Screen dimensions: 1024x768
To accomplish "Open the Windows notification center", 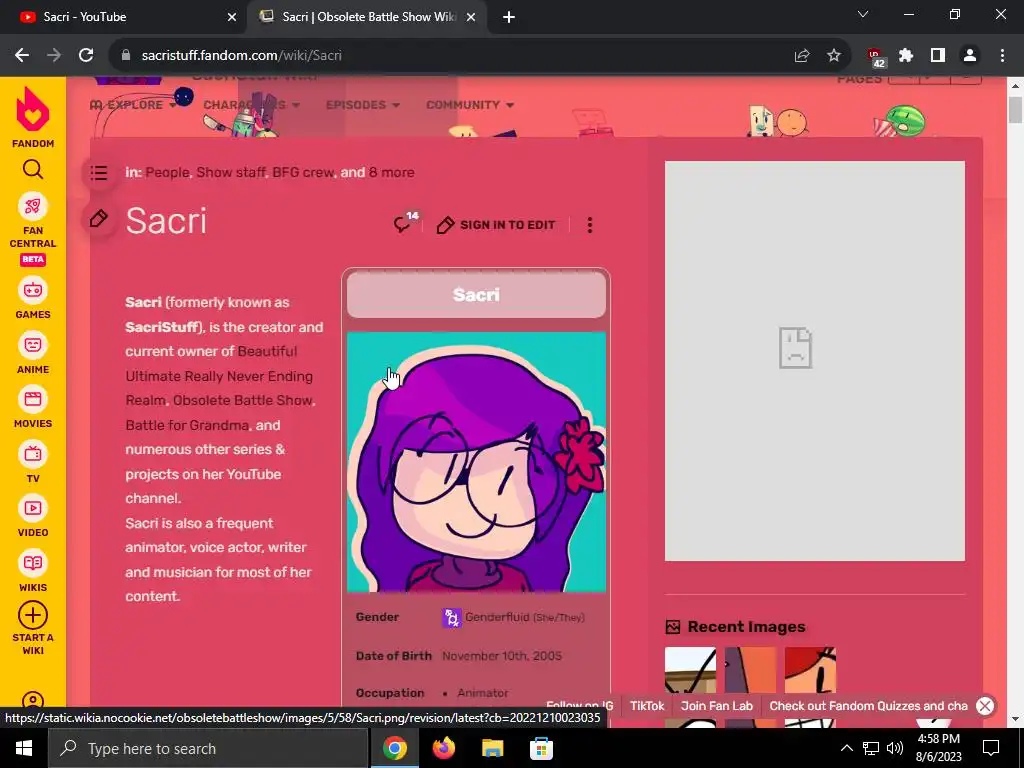I will 991,748.
